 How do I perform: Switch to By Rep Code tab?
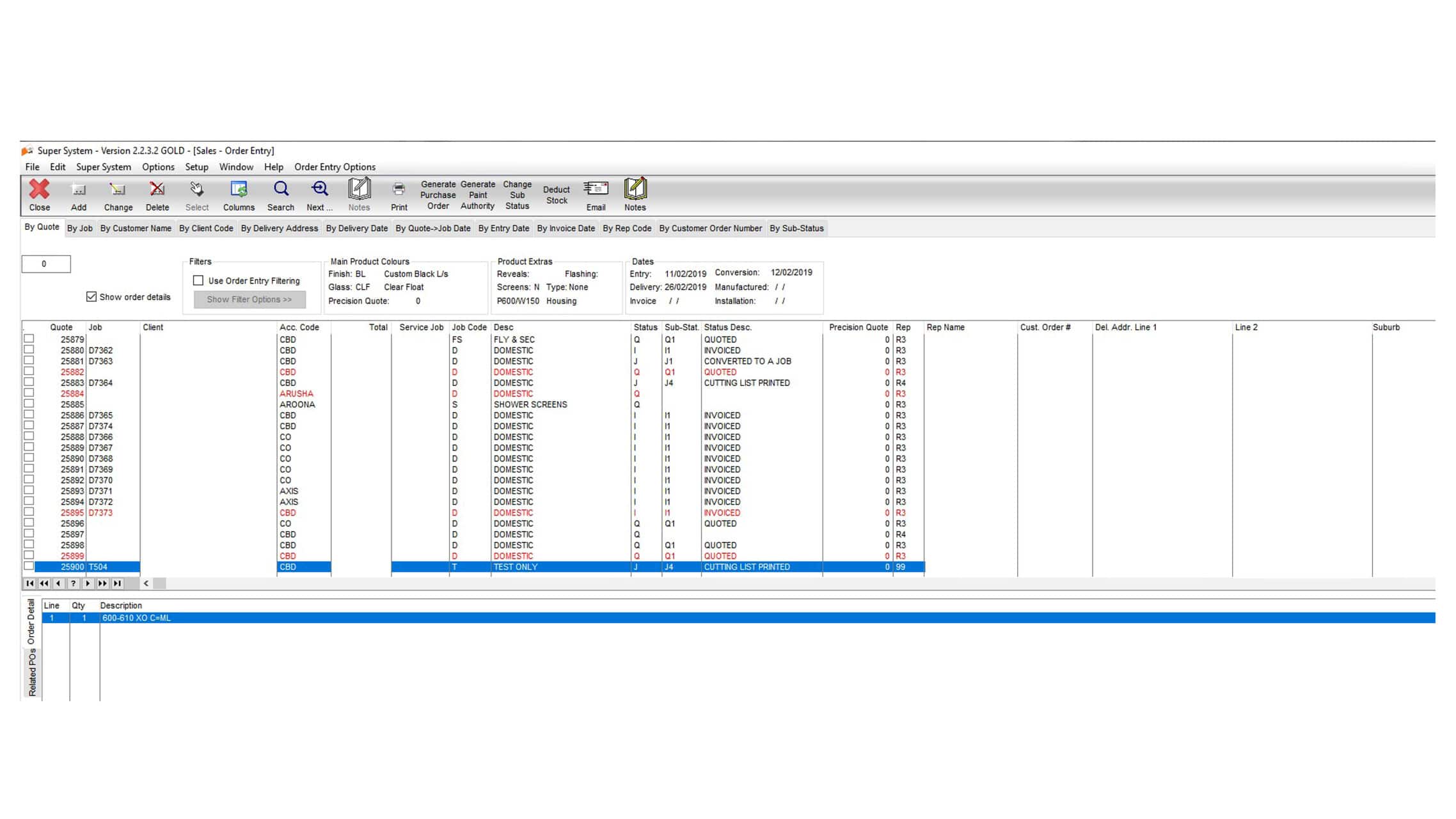pyautogui.click(x=627, y=228)
